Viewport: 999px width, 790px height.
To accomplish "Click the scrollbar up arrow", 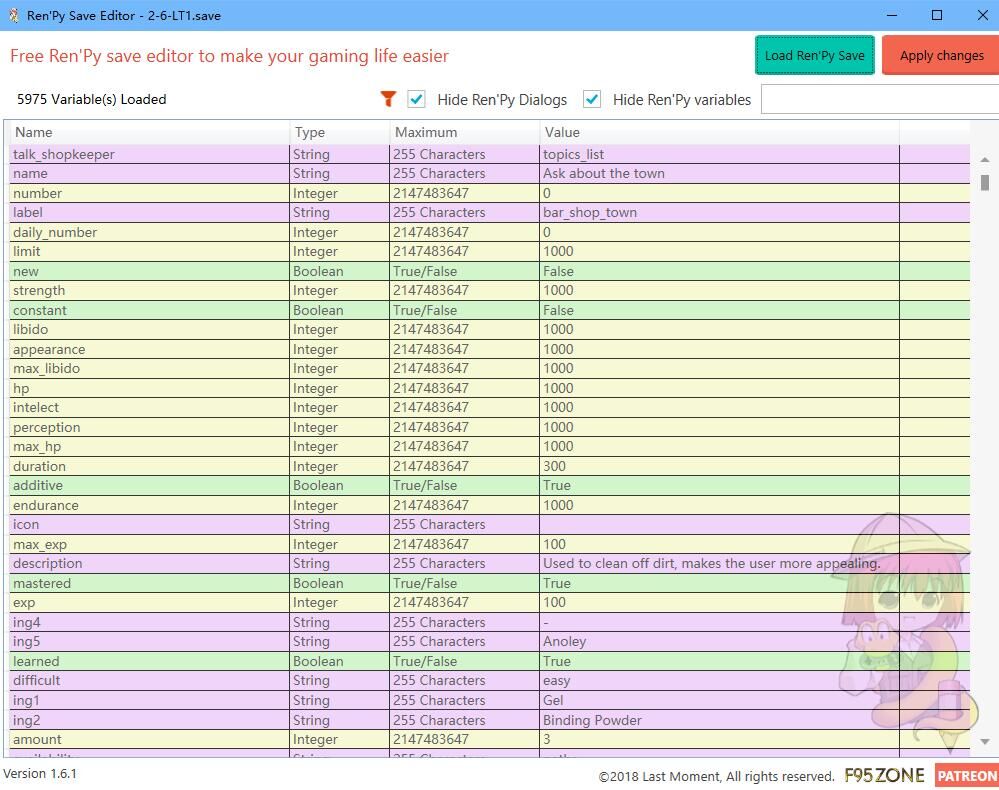I will tap(985, 160).
